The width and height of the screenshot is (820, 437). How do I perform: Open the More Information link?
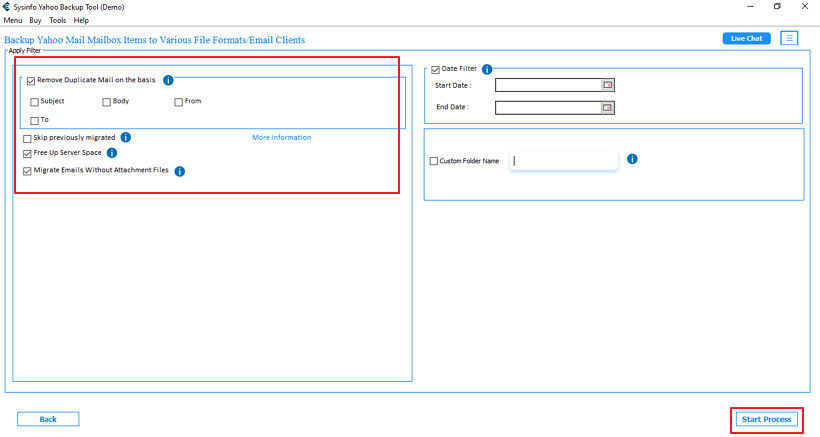pos(281,137)
